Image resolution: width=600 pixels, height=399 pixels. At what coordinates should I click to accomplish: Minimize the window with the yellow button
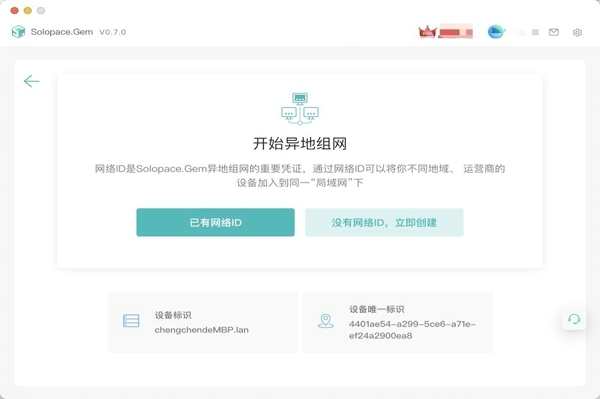(x=28, y=10)
